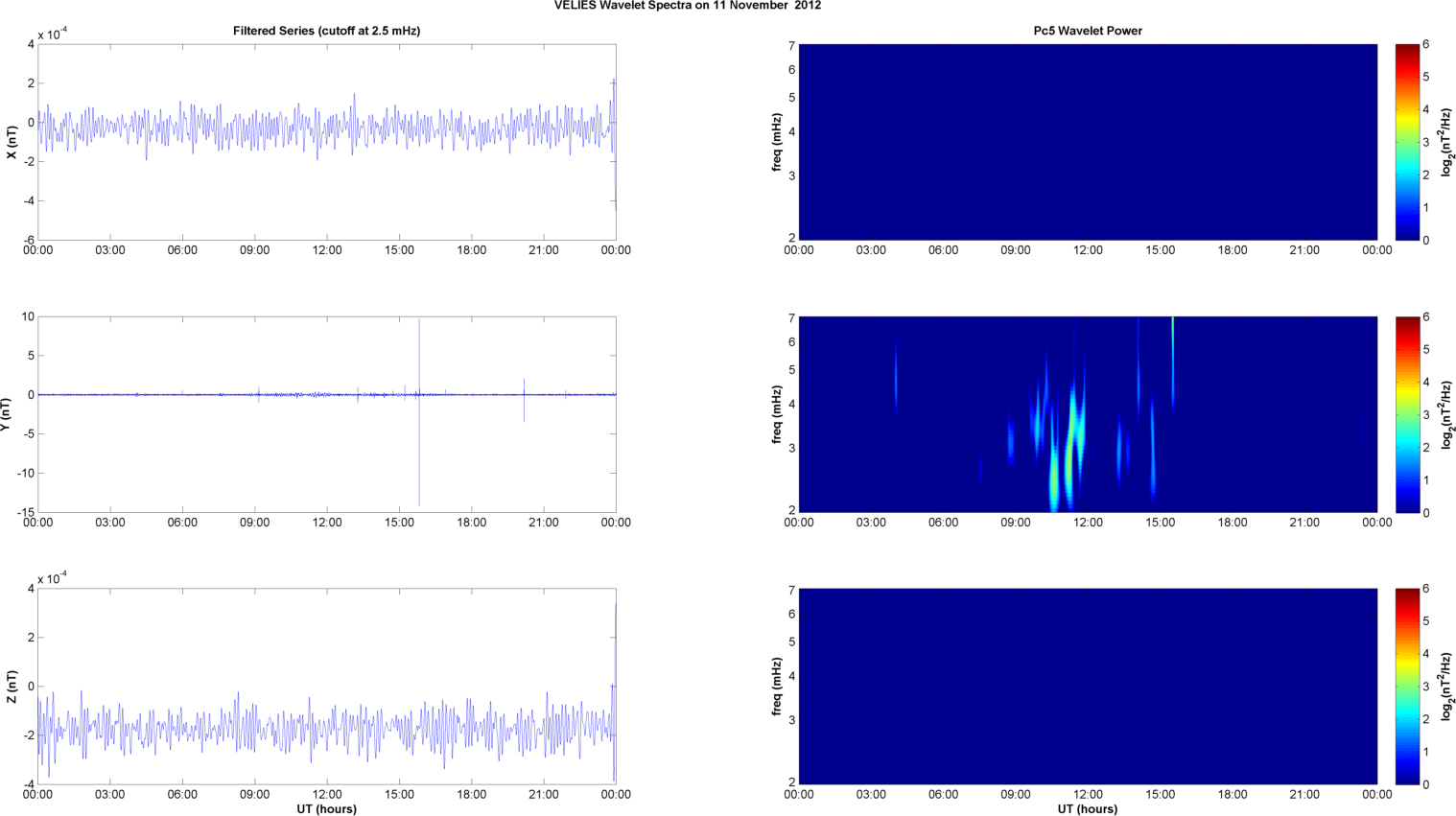Click the UT (hours) label under Z spectrogram
Image resolution: width=1456 pixels, height=816 pixels.
(1088, 809)
